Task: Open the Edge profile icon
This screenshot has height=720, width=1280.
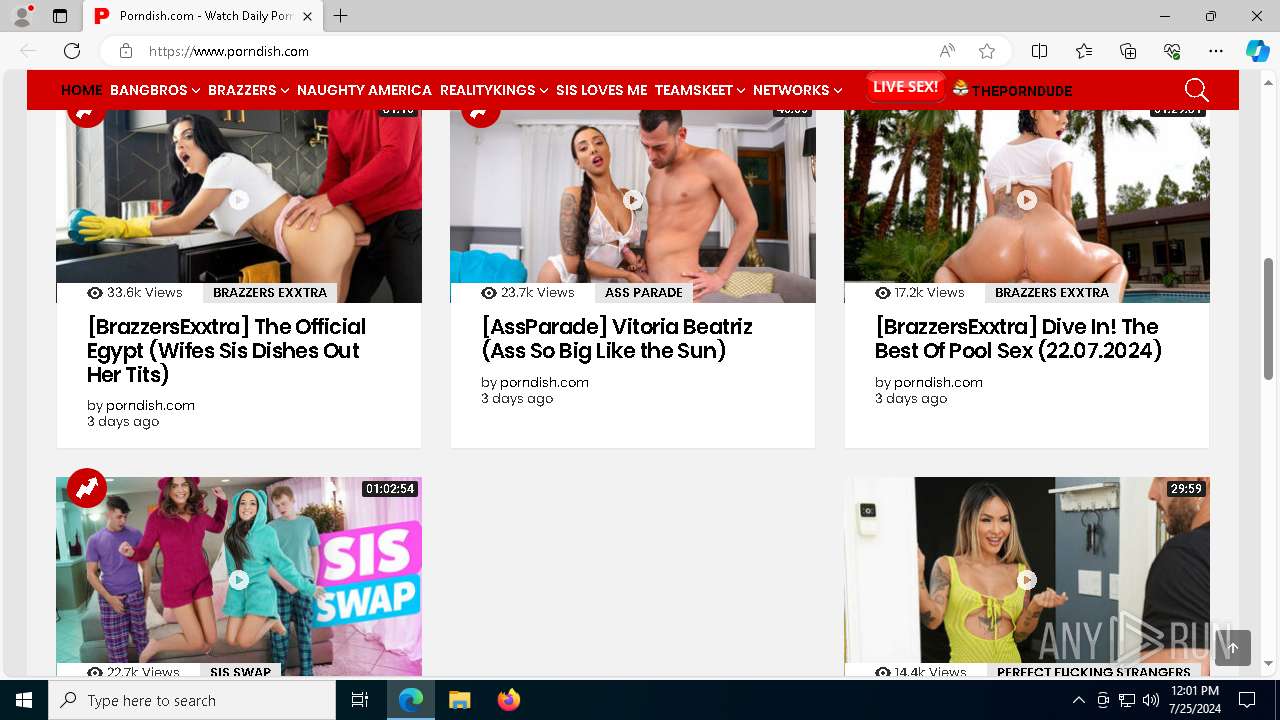Action: click(x=22, y=16)
